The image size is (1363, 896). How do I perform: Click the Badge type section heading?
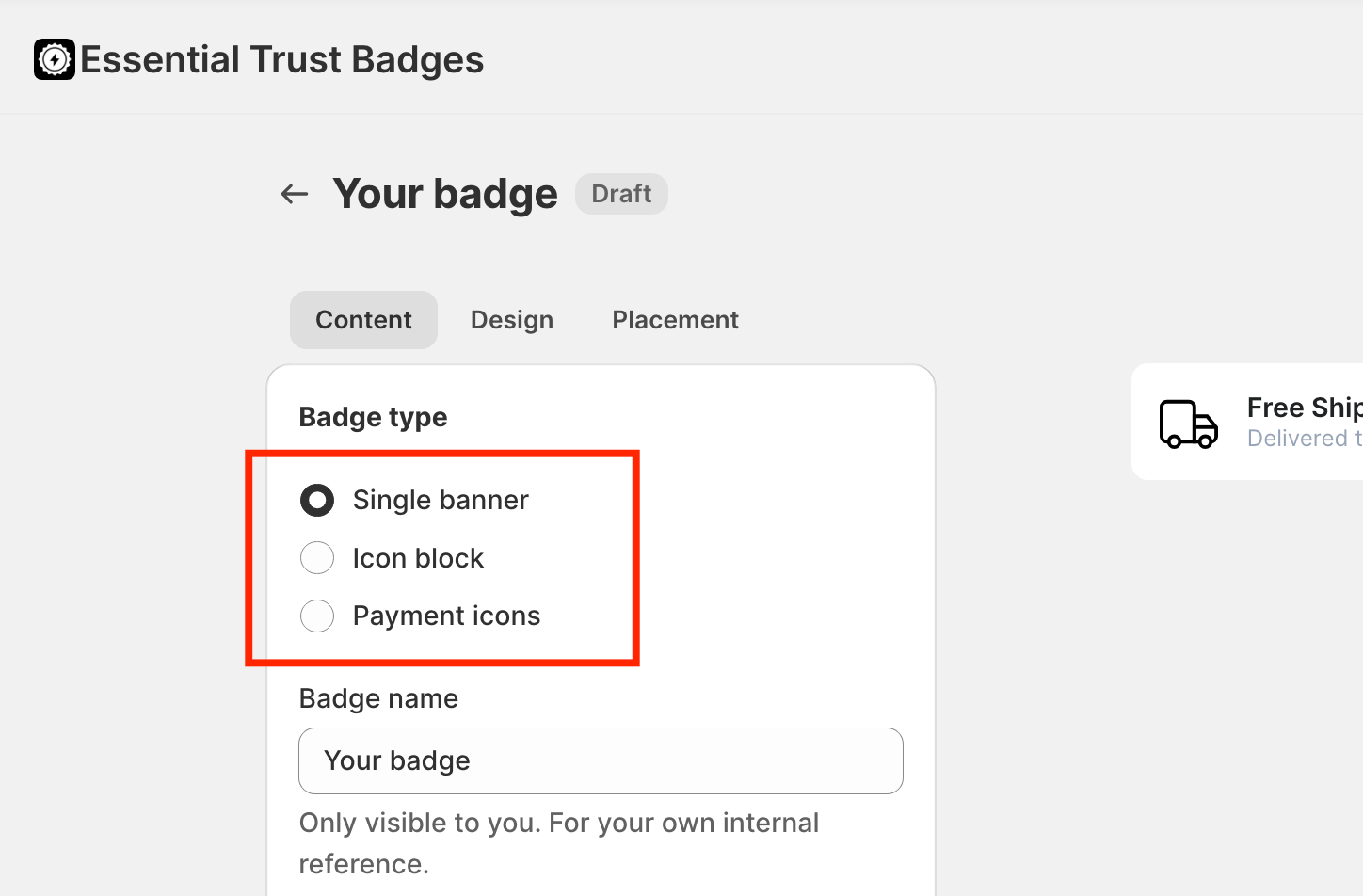373,417
